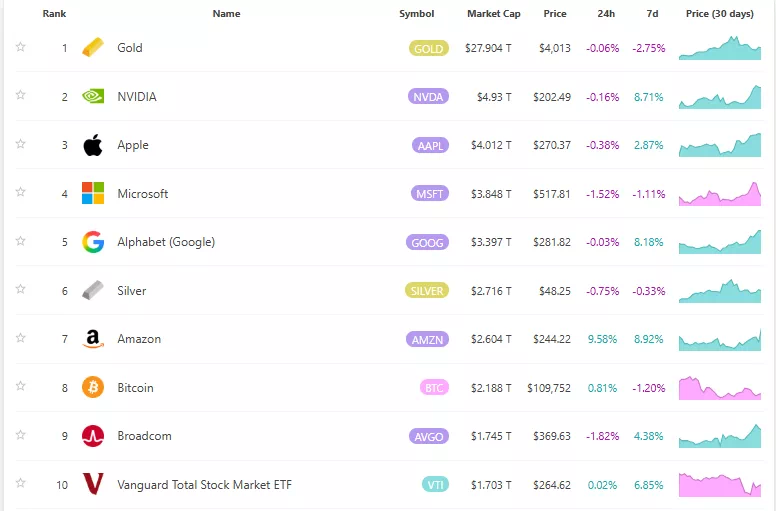The width and height of the screenshot is (776, 511).
Task: Click the Microsoft logo icon
Action: [92, 193]
